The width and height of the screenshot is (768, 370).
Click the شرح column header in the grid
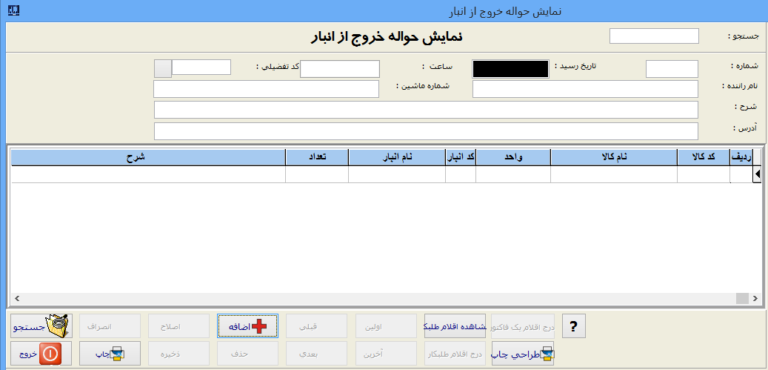pyautogui.click(x=148, y=157)
